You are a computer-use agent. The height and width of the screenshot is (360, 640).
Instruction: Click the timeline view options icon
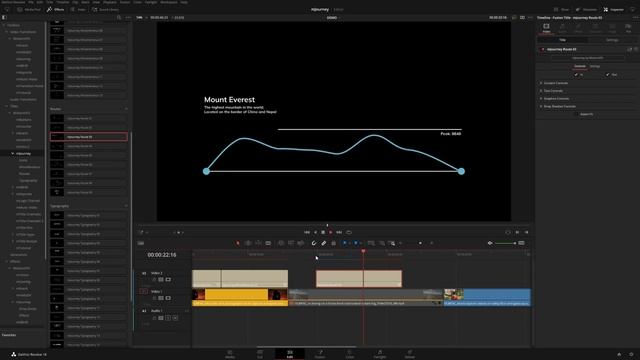pyautogui.click(x=140, y=243)
